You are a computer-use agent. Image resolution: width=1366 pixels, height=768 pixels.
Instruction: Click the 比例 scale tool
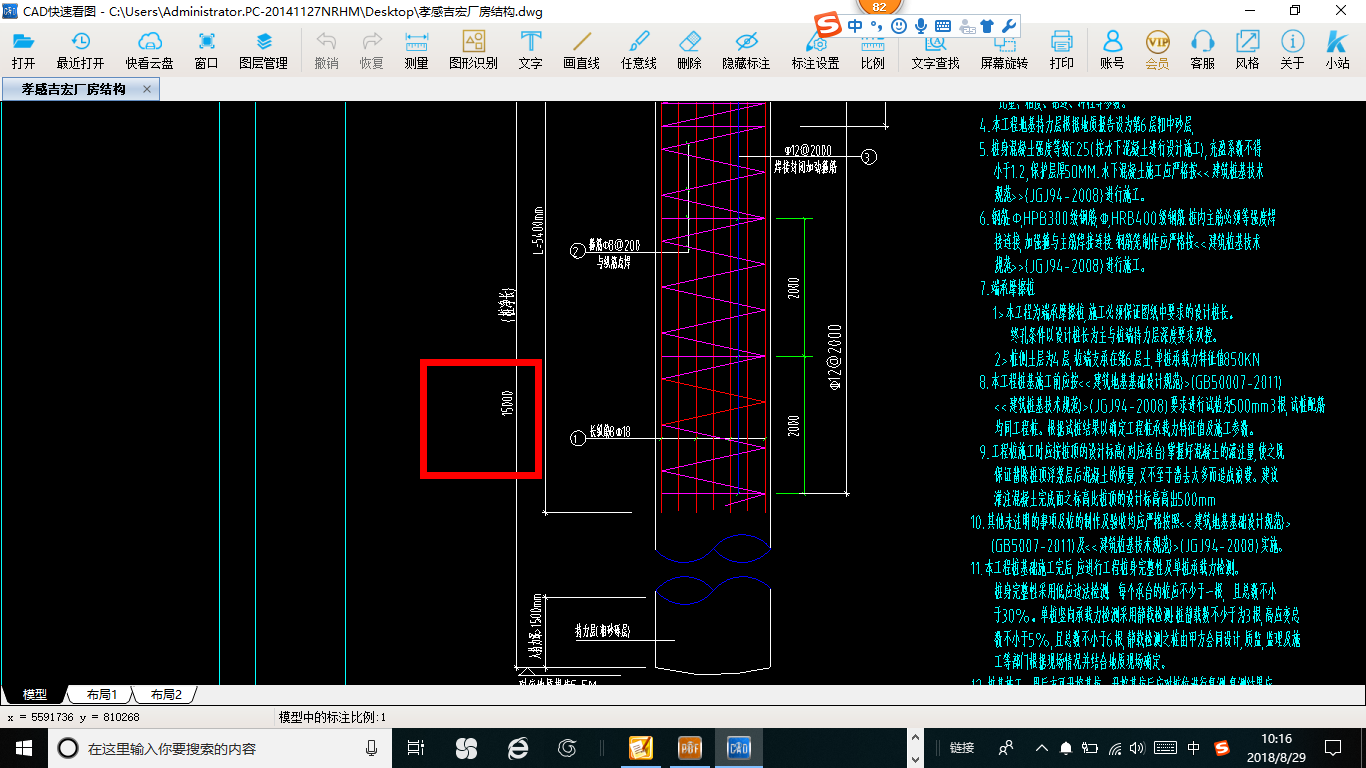[872, 54]
